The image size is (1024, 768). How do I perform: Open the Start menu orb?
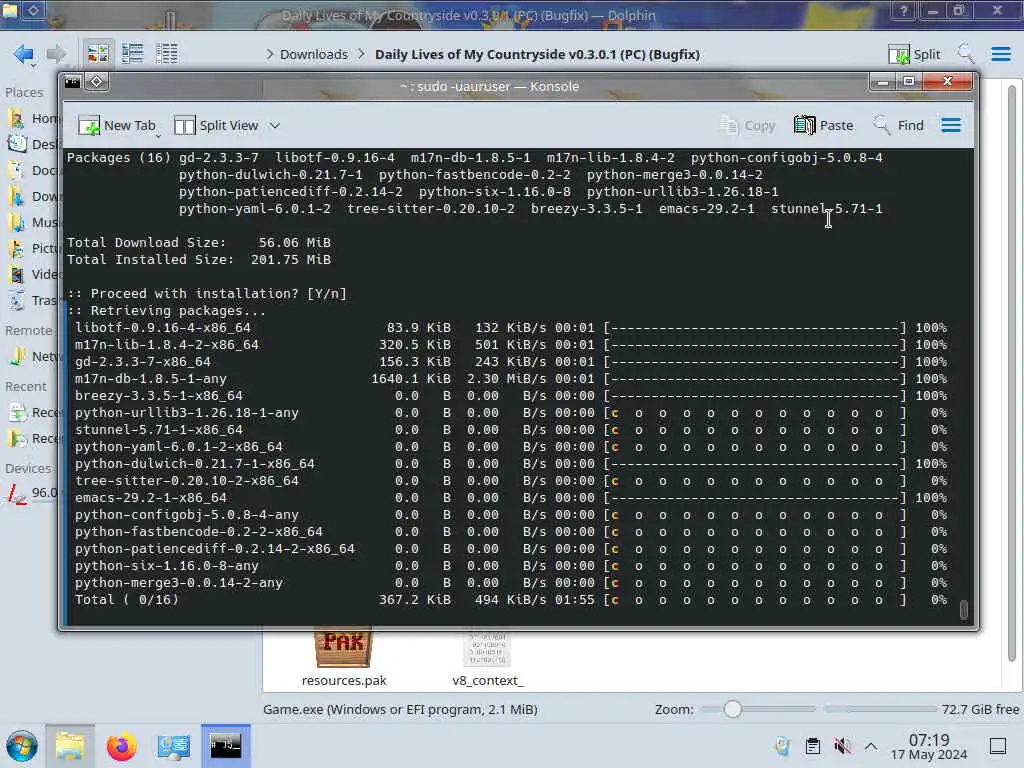[x=22, y=746]
